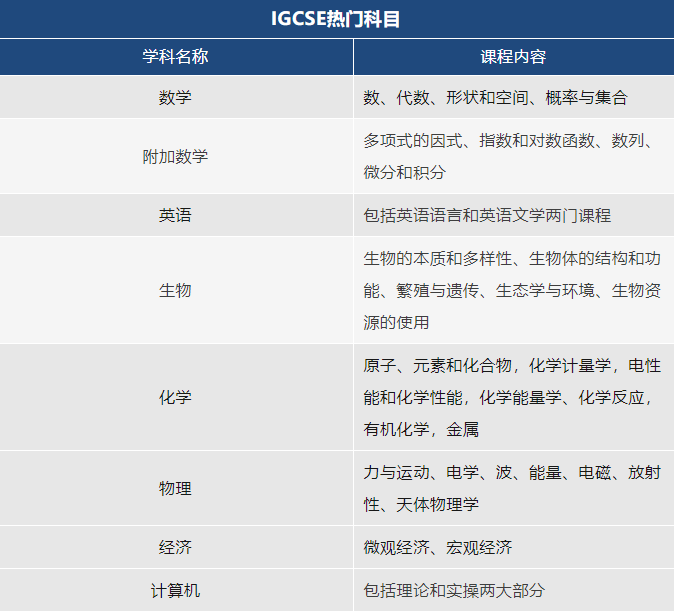675x613 pixels.
Task: Pick the 化学 subject cell
Action: pyautogui.click(x=176, y=397)
